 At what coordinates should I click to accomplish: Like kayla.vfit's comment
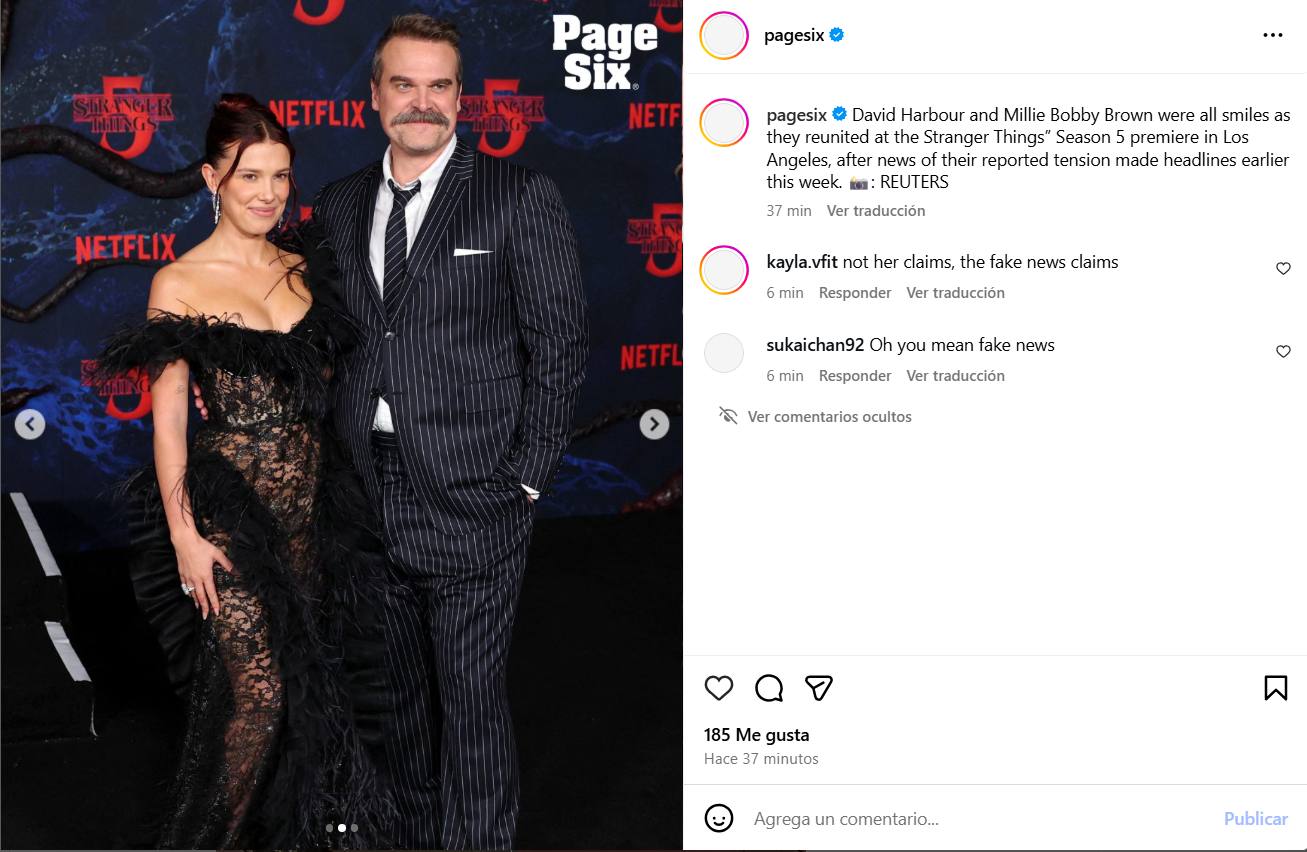tap(1283, 269)
